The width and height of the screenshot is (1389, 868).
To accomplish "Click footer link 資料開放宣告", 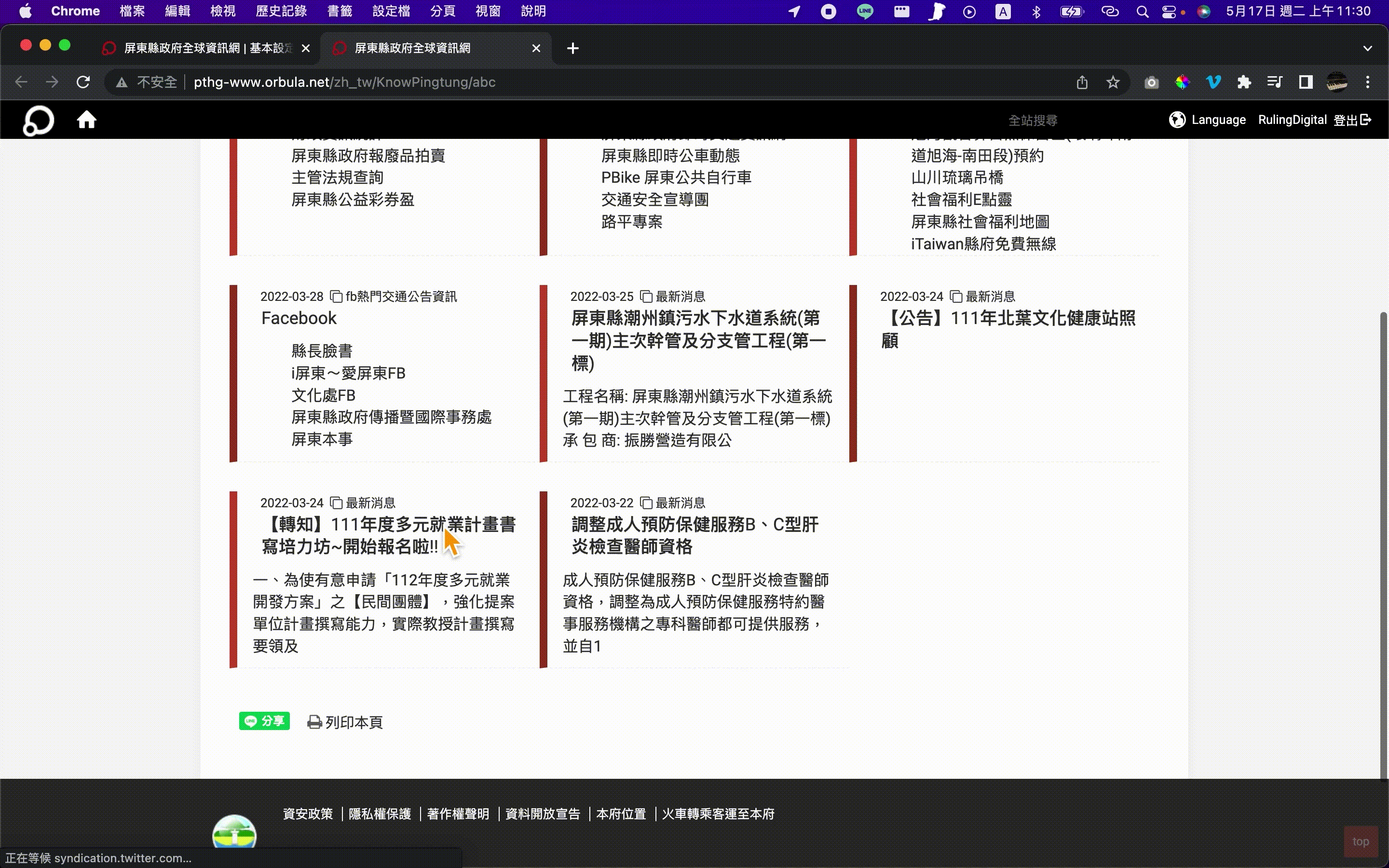I will pos(543,814).
